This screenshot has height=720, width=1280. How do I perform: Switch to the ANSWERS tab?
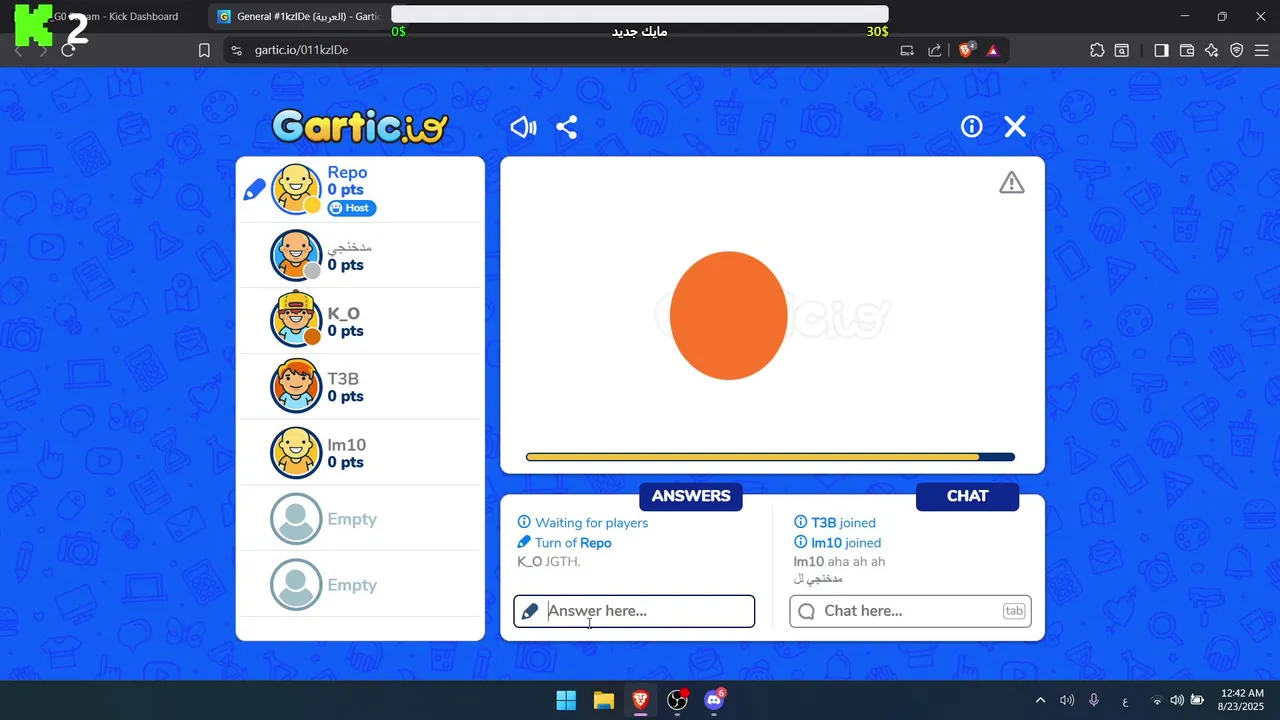coord(691,496)
